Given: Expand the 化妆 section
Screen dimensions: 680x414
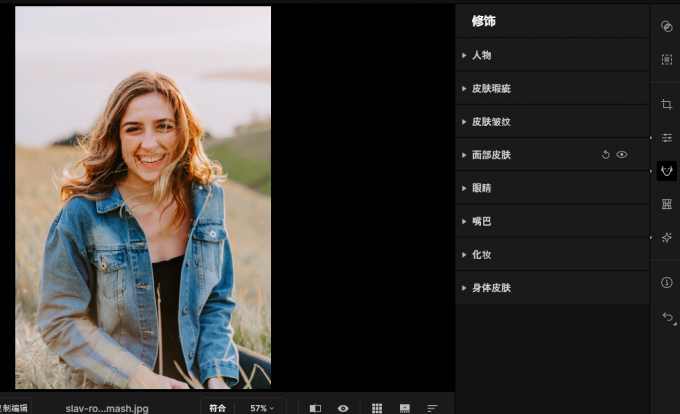Looking at the screenshot, I should [x=552, y=254].
